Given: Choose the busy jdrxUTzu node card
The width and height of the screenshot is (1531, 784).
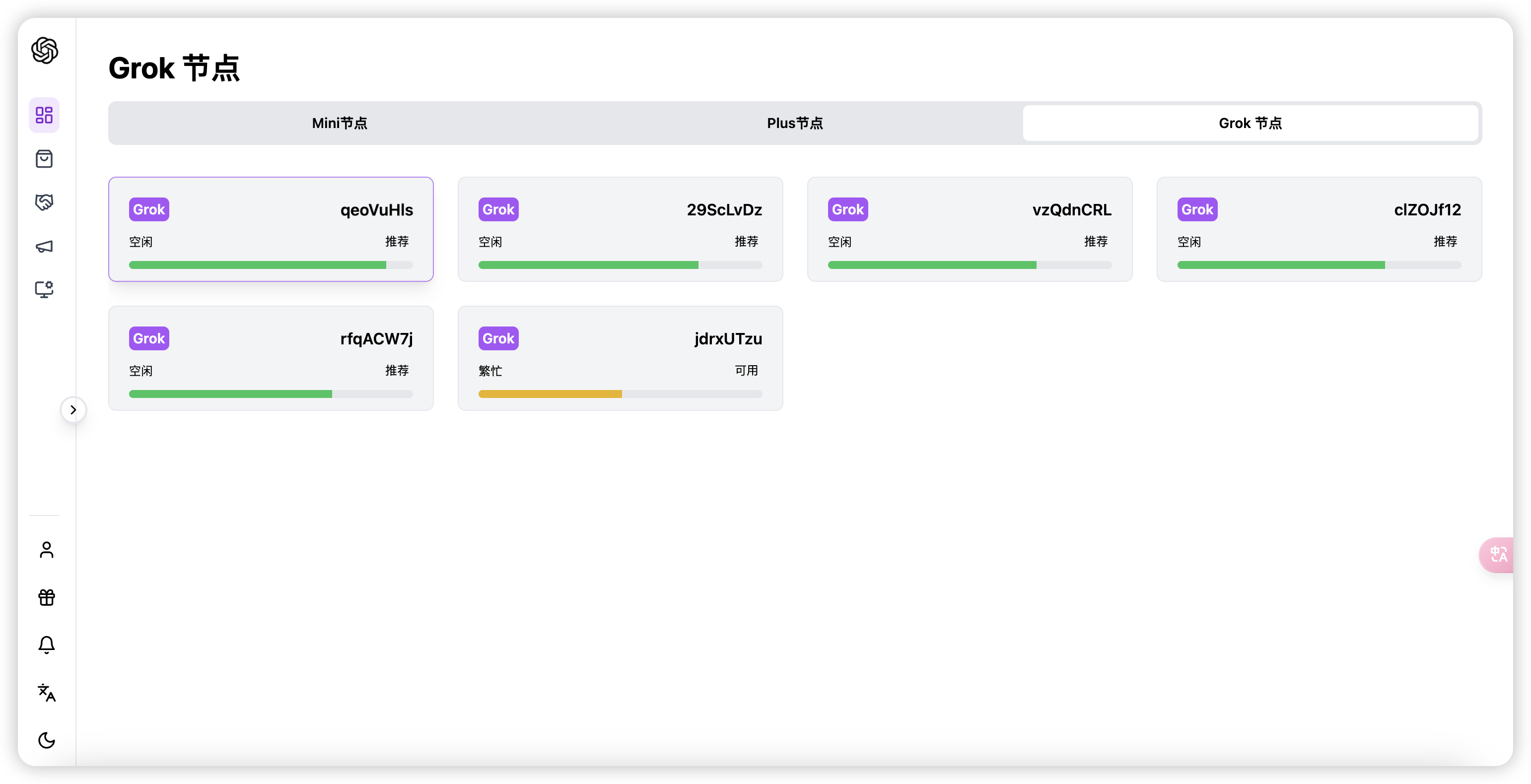Looking at the screenshot, I should point(620,358).
